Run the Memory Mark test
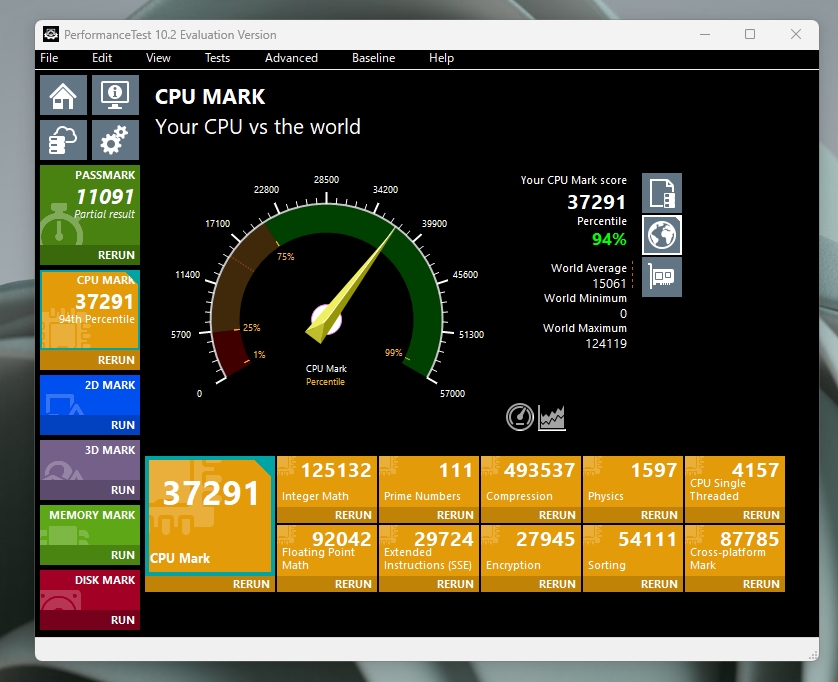 pos(90,555)
